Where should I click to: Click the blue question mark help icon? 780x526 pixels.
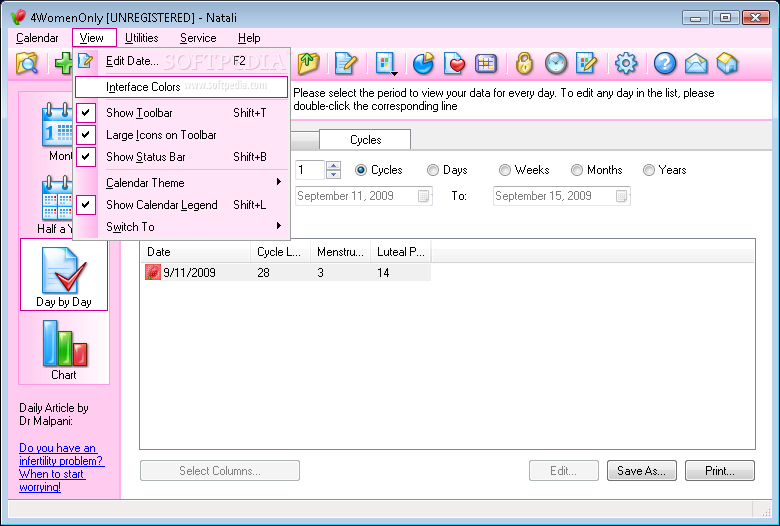pos(665,63)
